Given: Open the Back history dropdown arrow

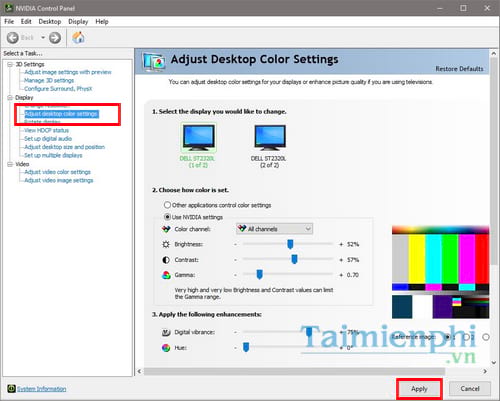Looking at the screenshot, I should point(43,37).
